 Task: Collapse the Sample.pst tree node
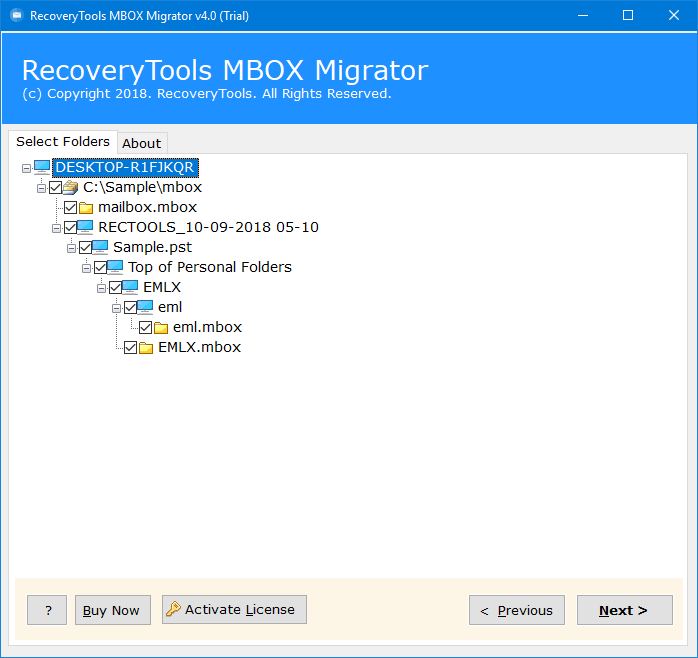click(x=71, y=248)
